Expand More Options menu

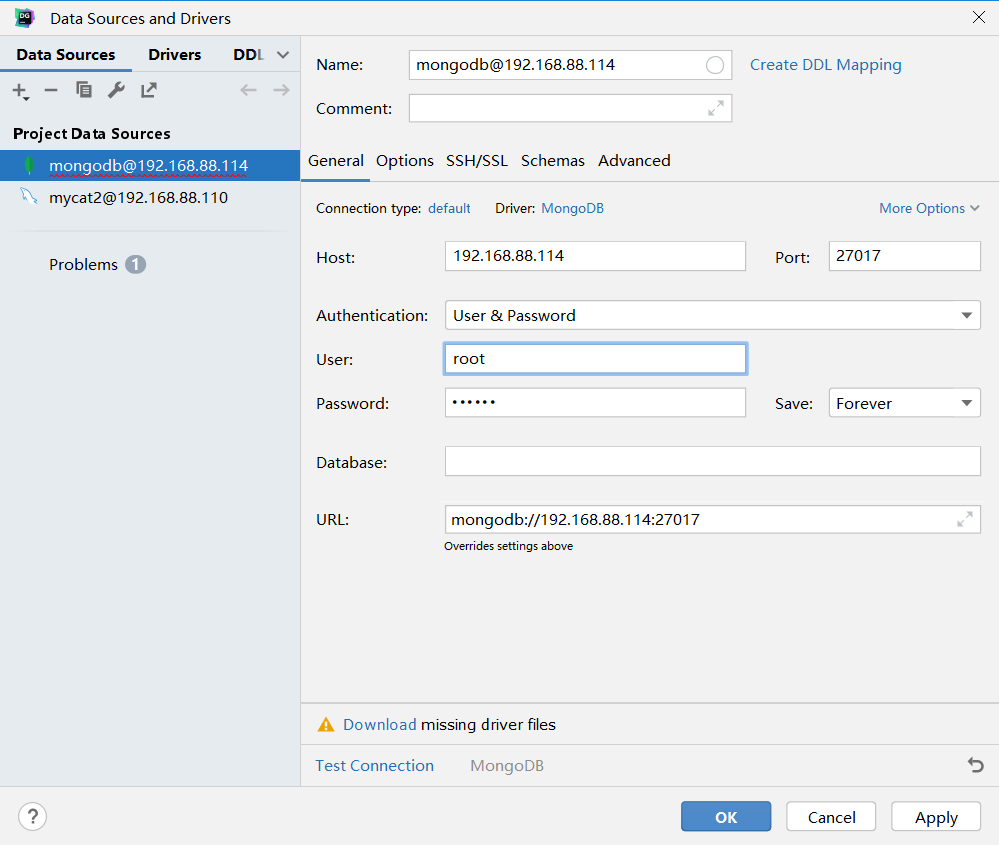coord(929,208)
